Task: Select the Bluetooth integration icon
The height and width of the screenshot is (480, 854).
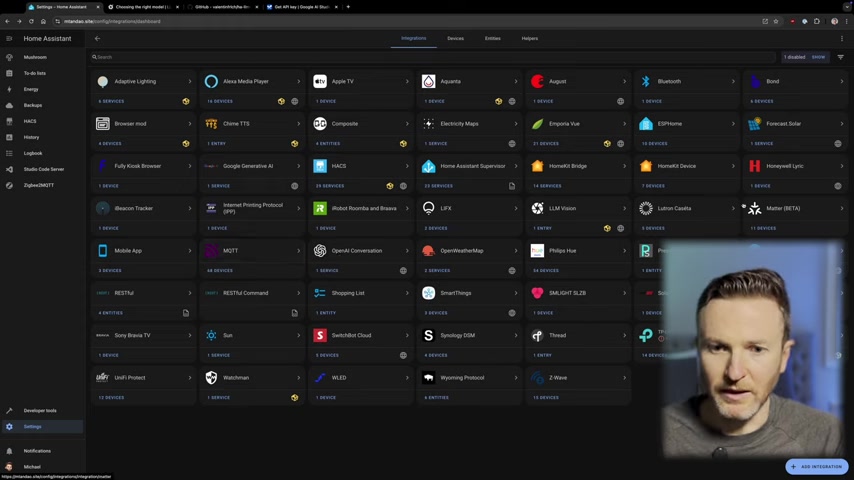Action: (645, 81)
